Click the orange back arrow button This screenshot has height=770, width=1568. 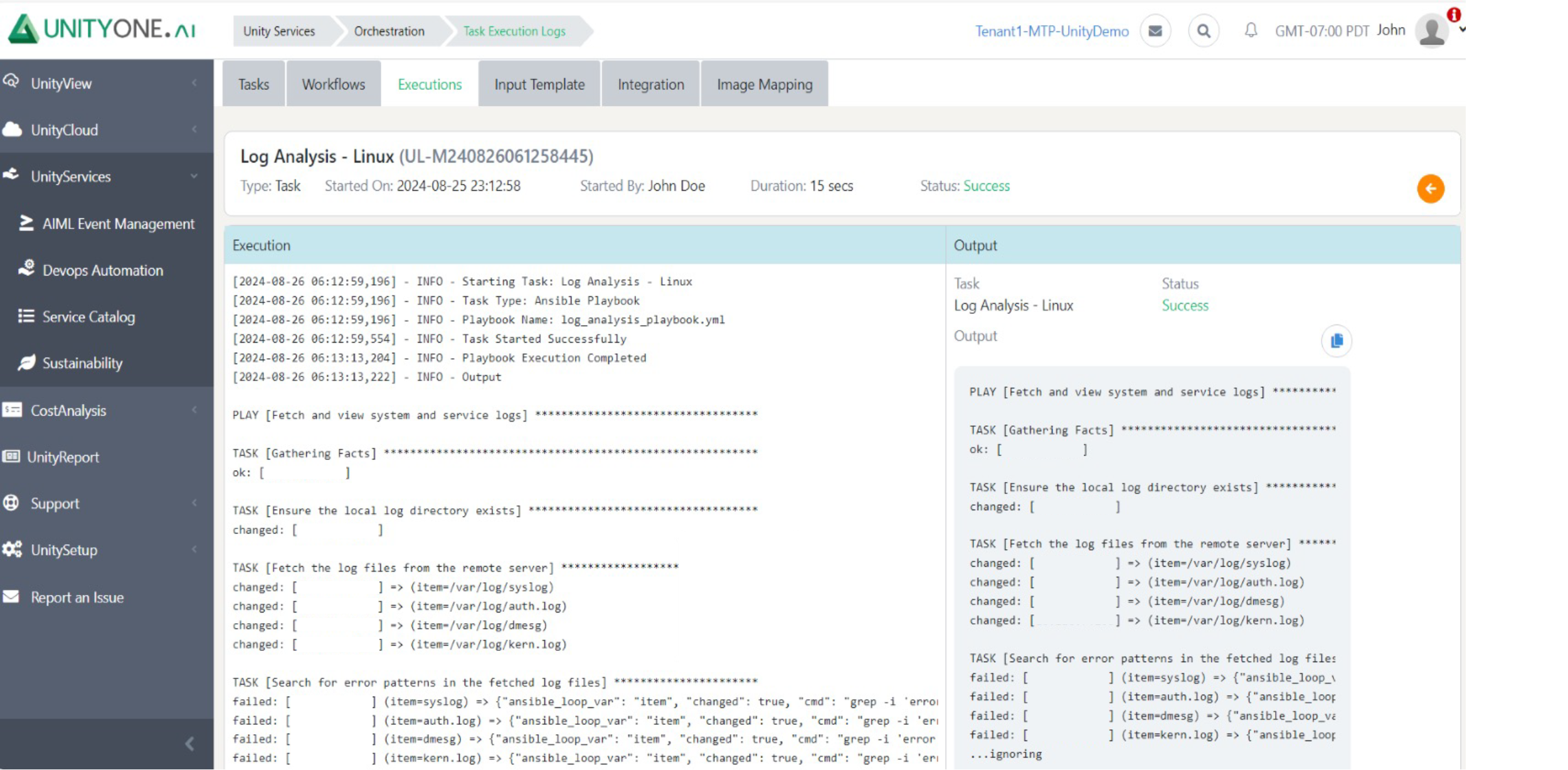pos(1430,188)
